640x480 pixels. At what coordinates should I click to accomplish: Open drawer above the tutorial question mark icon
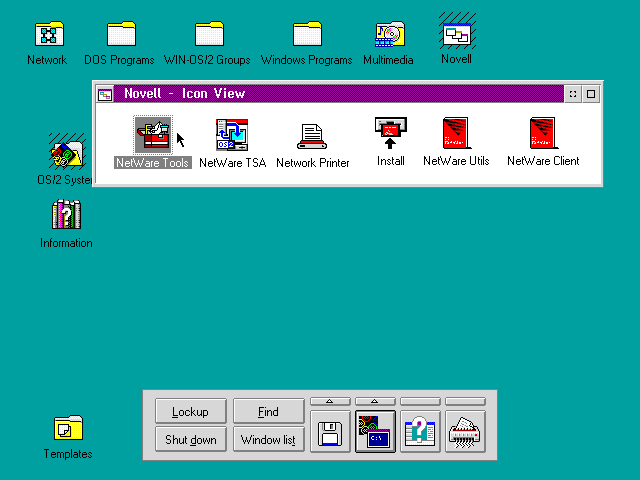coord(420,401)
